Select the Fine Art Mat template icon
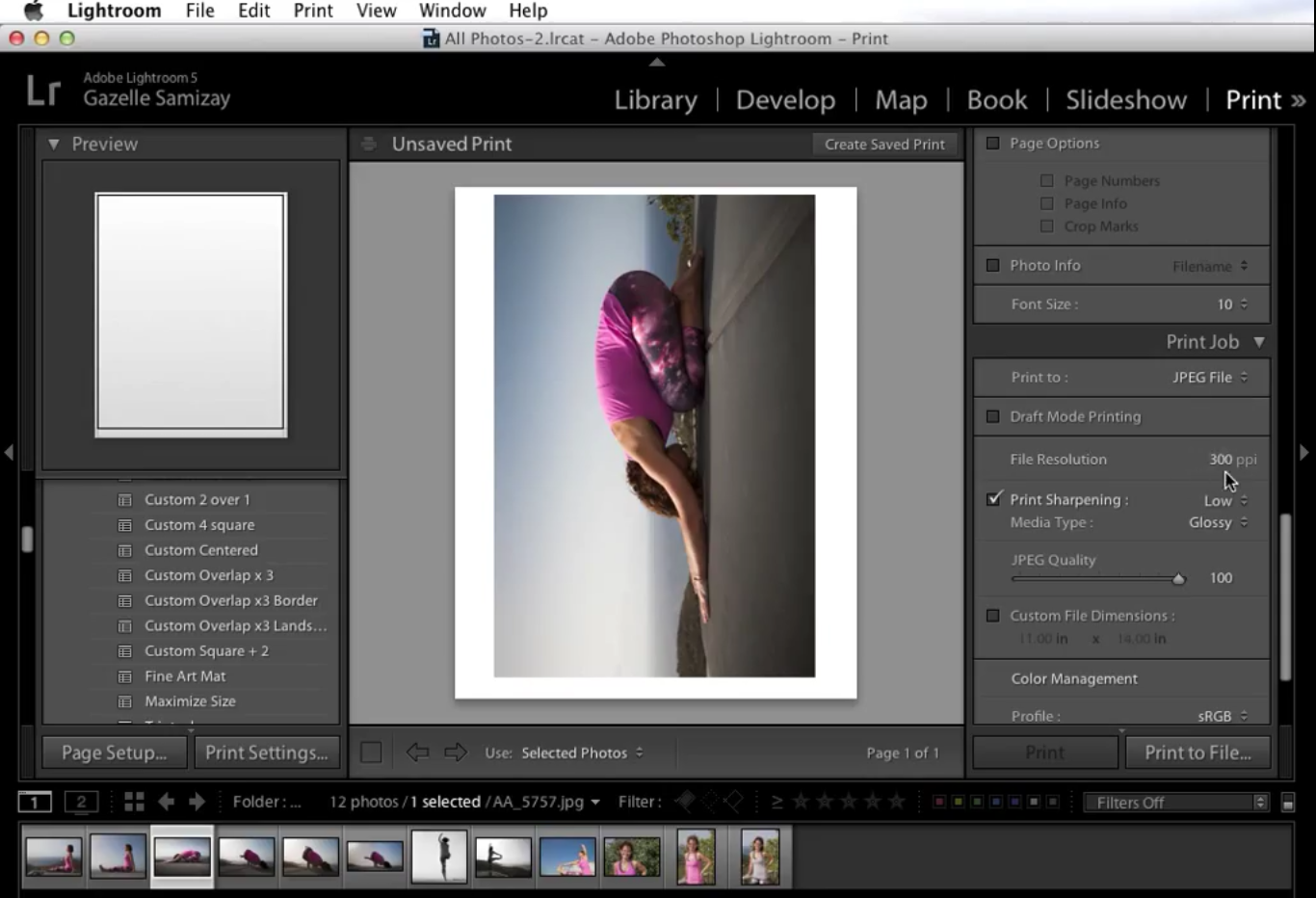The image size is (1316, 898). (126, 675)
